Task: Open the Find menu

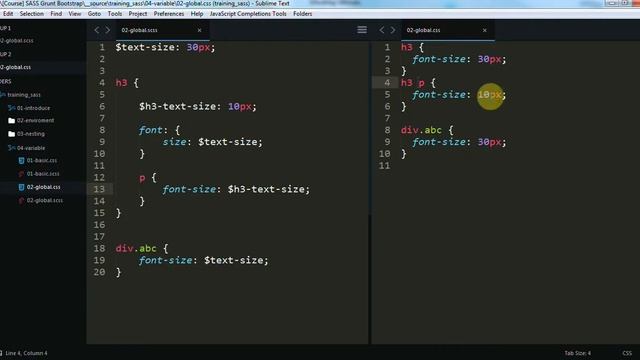Action: (56, 14)
